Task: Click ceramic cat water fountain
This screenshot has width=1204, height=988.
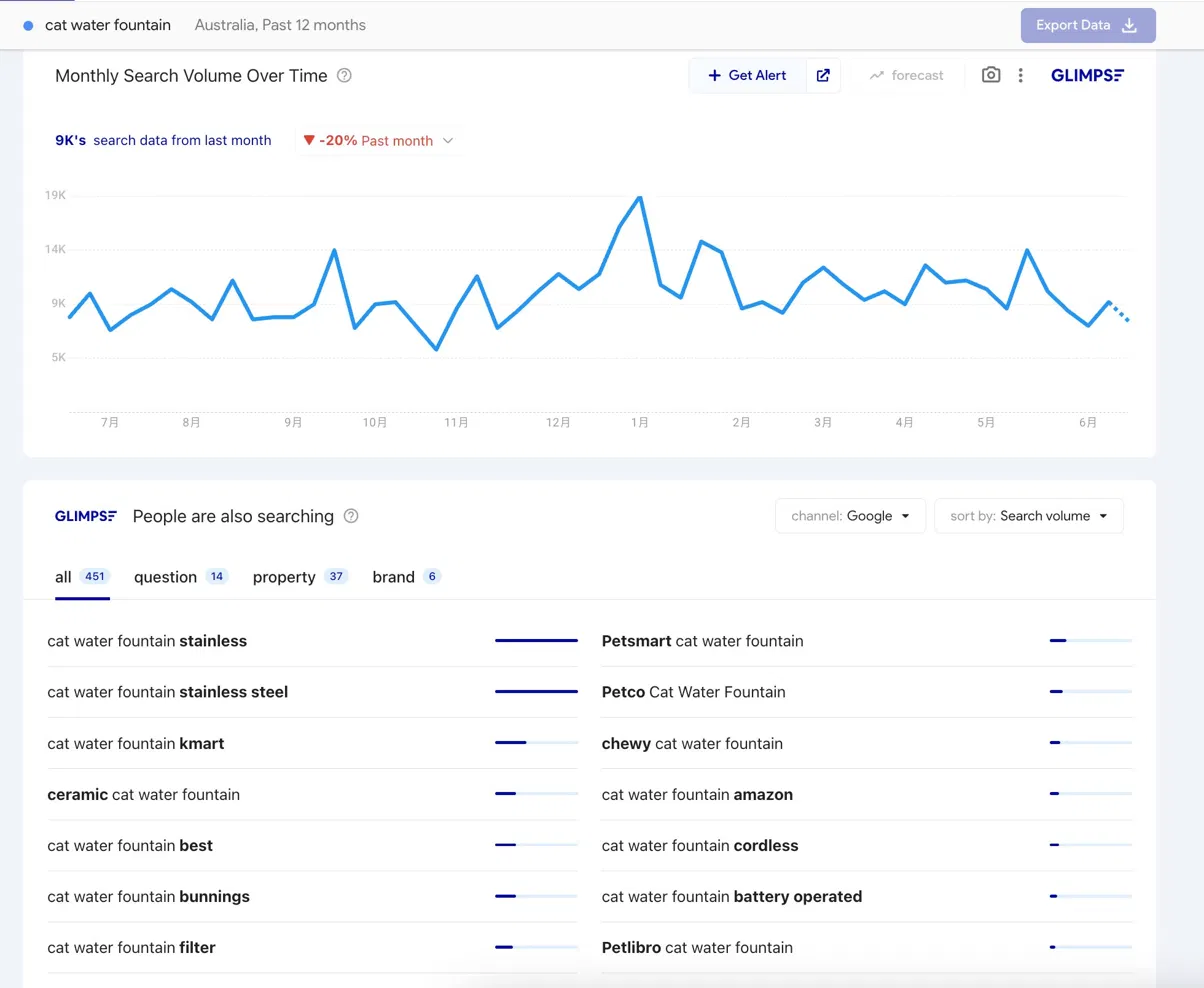Action: tap(144, 795)
